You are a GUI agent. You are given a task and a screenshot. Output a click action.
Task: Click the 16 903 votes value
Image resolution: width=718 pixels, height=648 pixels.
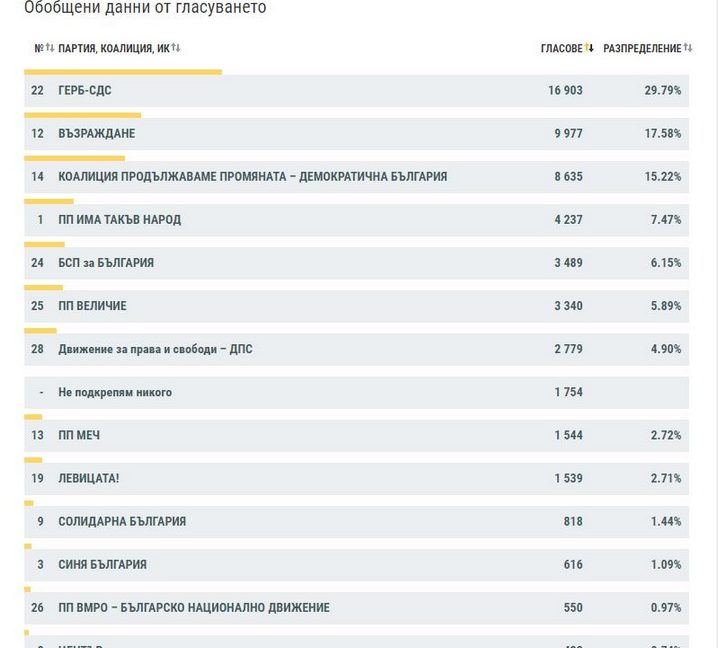[x=565, y=91]
